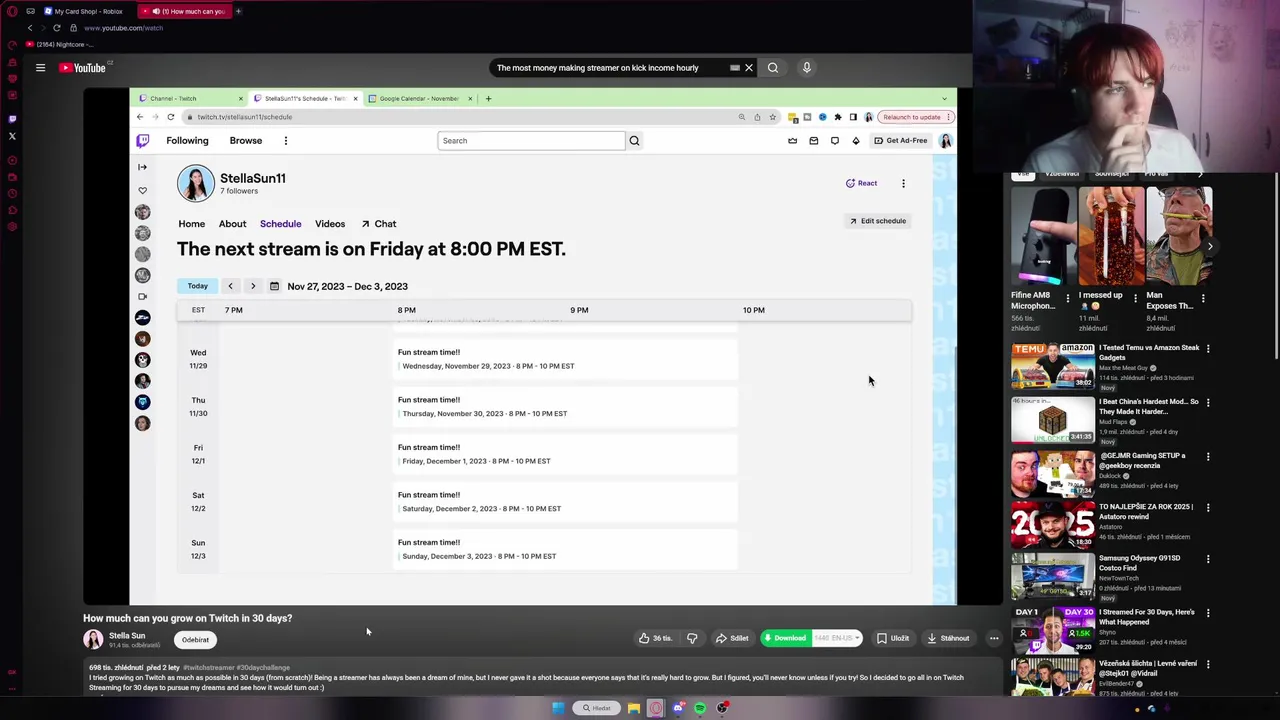Switch to Google Calendar tab in video

[x=420, y=98]
